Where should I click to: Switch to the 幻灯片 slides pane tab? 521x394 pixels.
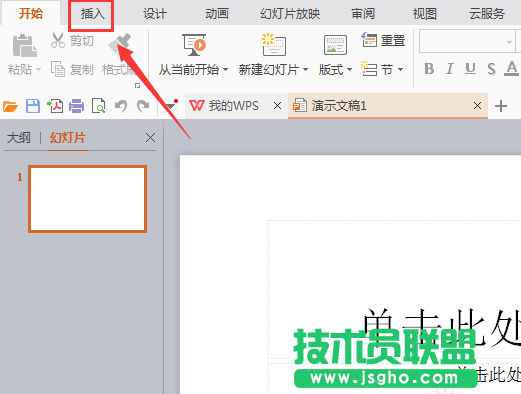(x=68, y=138)
